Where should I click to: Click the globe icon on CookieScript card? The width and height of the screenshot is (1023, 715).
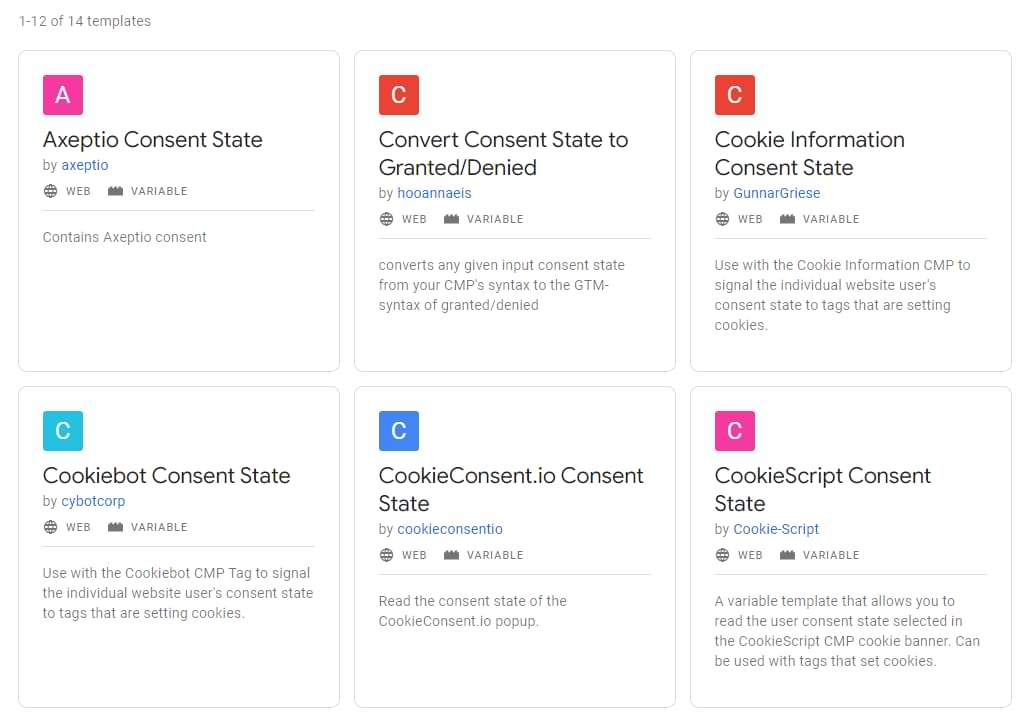point(722,555)
